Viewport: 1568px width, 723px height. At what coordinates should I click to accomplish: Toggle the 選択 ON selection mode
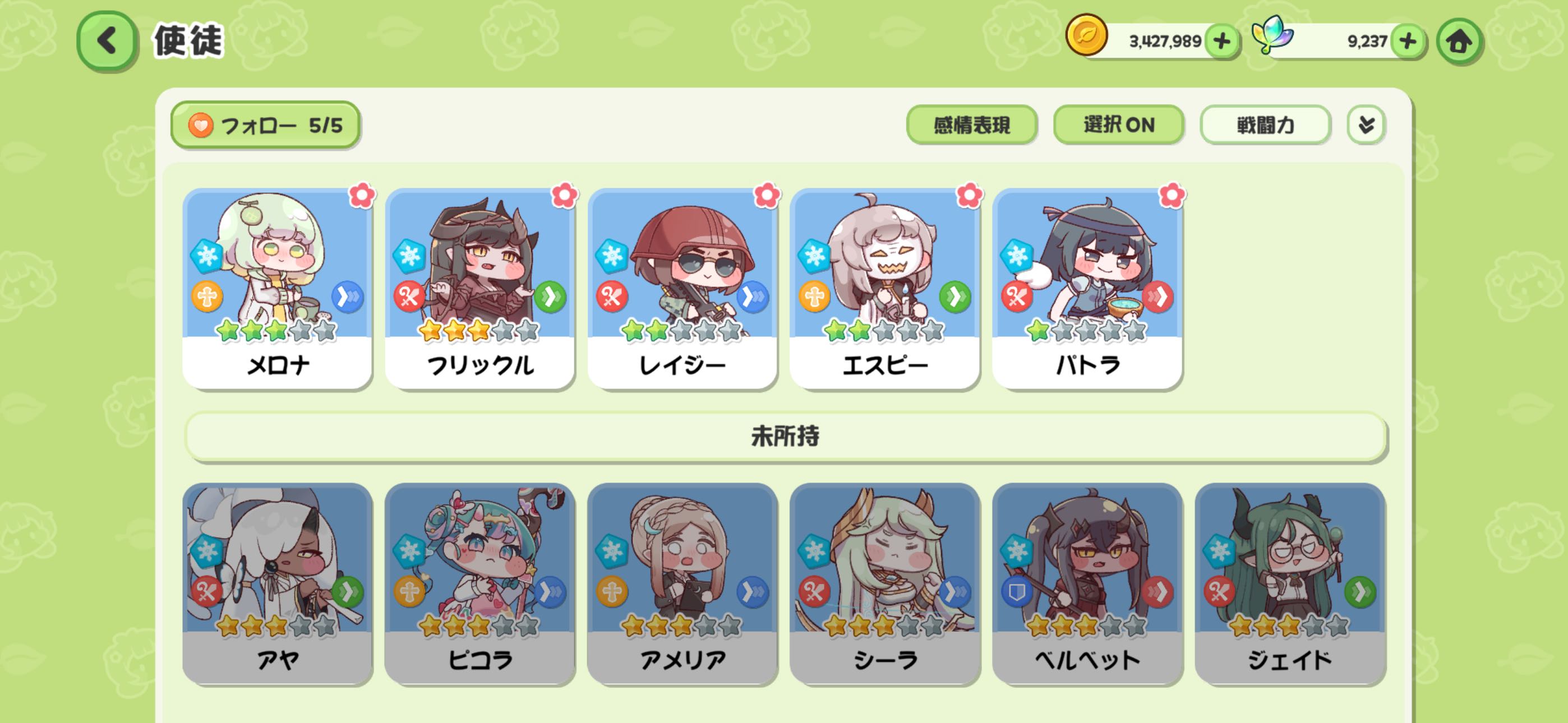(1118, 125)
